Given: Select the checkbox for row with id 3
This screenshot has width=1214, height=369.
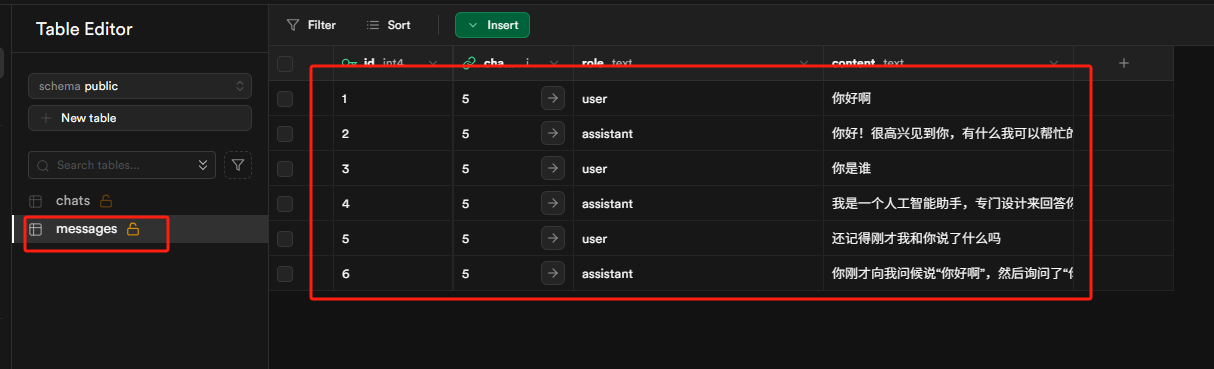Looking at the screenshot, I should pos(285,169).
